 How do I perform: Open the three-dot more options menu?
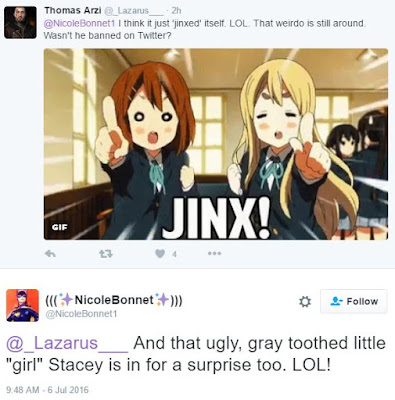pos(214,254)
